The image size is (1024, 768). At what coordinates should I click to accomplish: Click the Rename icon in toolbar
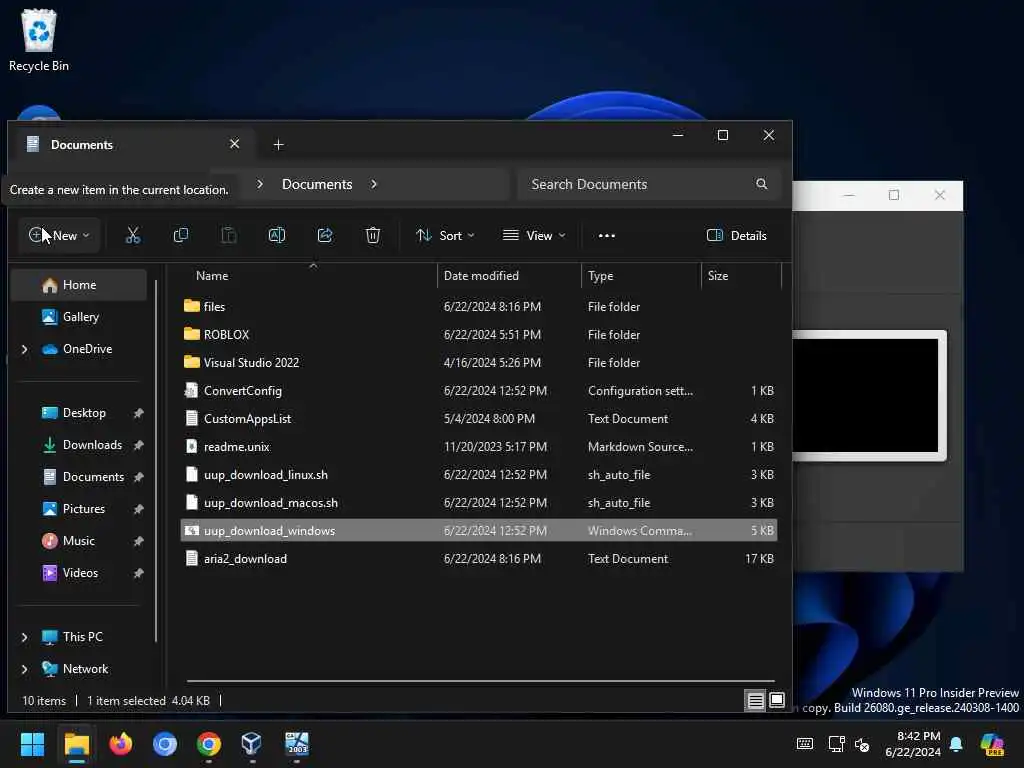277,235
